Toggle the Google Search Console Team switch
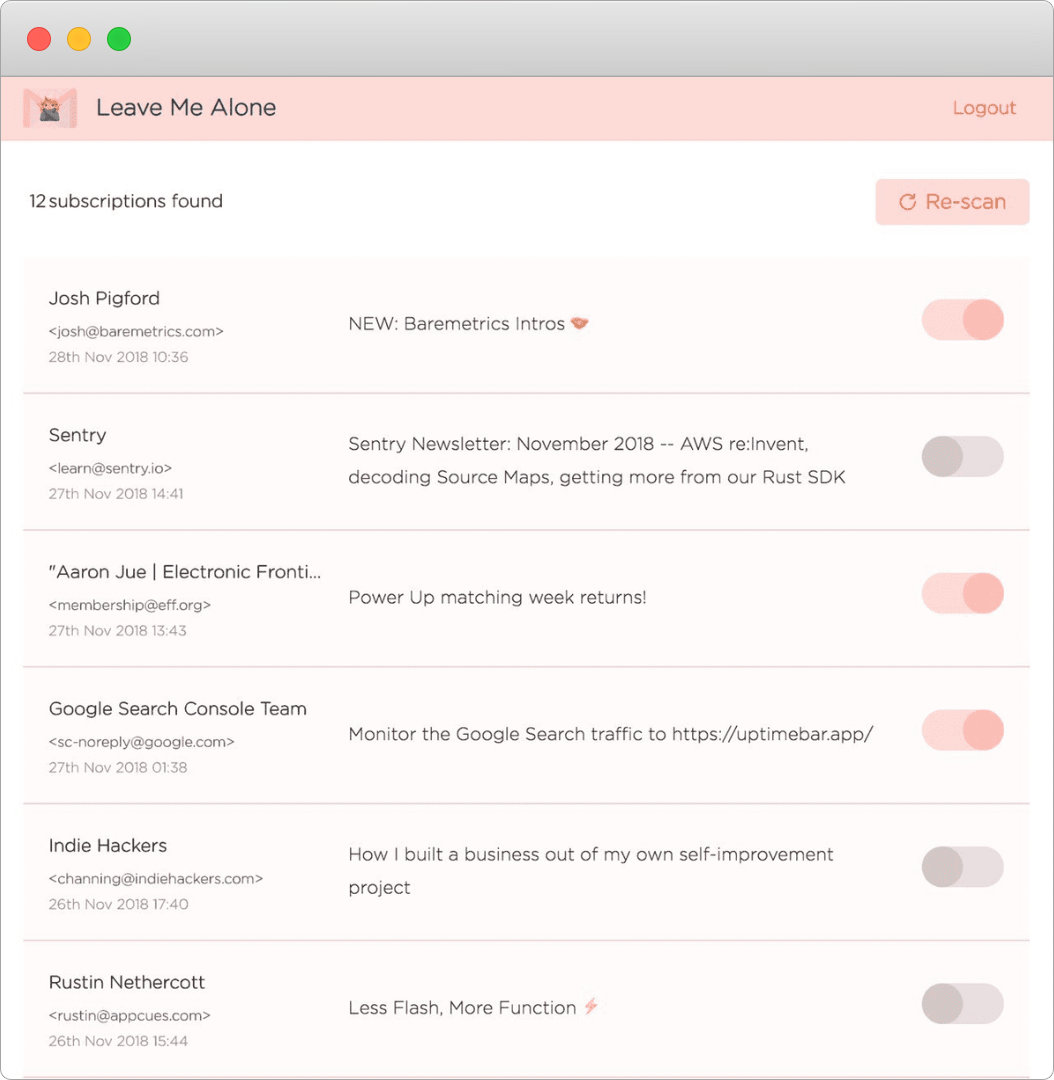The height and width of the screenshot is (1080, 1054). [962, 730]
